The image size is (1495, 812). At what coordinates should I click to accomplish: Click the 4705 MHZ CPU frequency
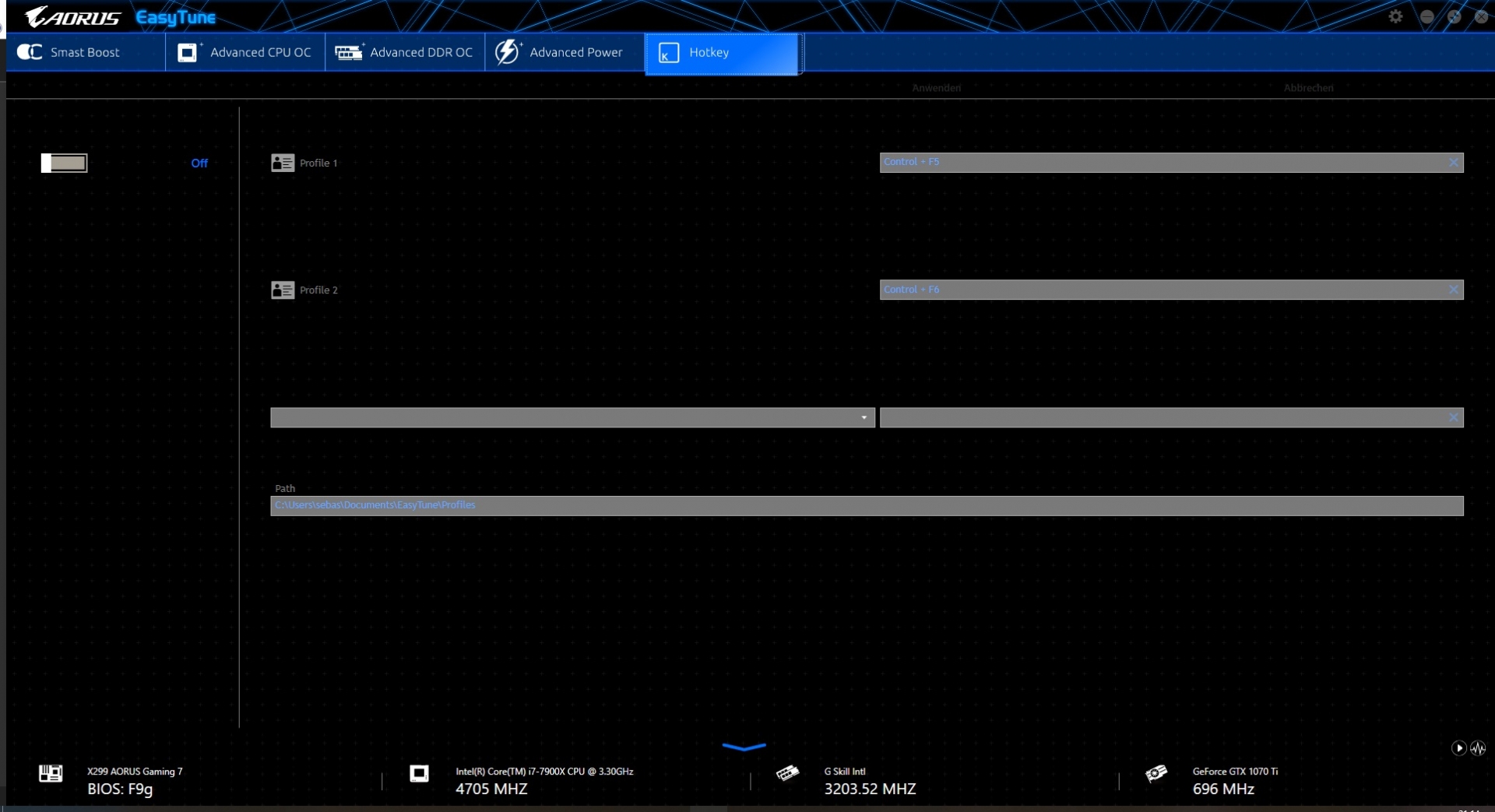(x=491, y=789)
